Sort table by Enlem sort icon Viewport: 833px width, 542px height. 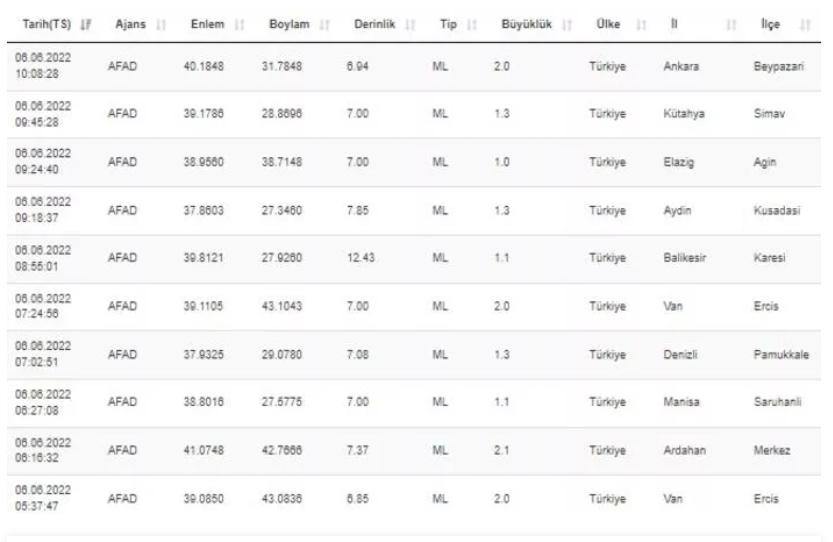tap(240, 24)
